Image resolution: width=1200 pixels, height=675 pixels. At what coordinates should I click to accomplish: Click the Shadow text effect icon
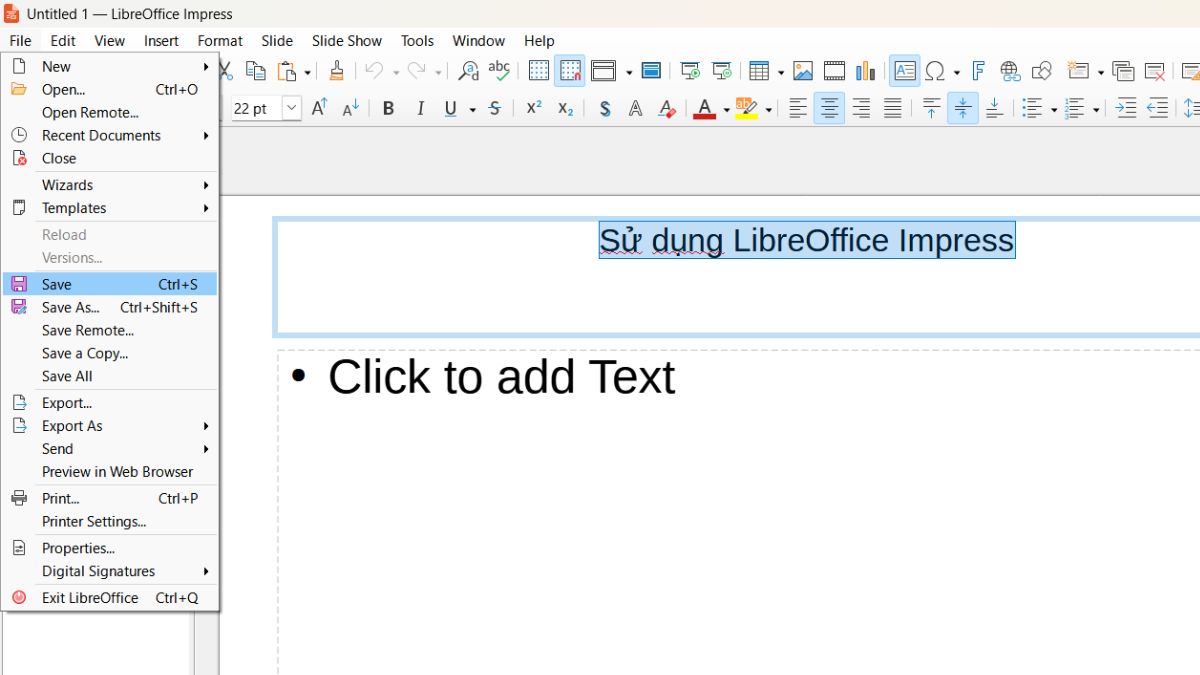coord(605,108)
